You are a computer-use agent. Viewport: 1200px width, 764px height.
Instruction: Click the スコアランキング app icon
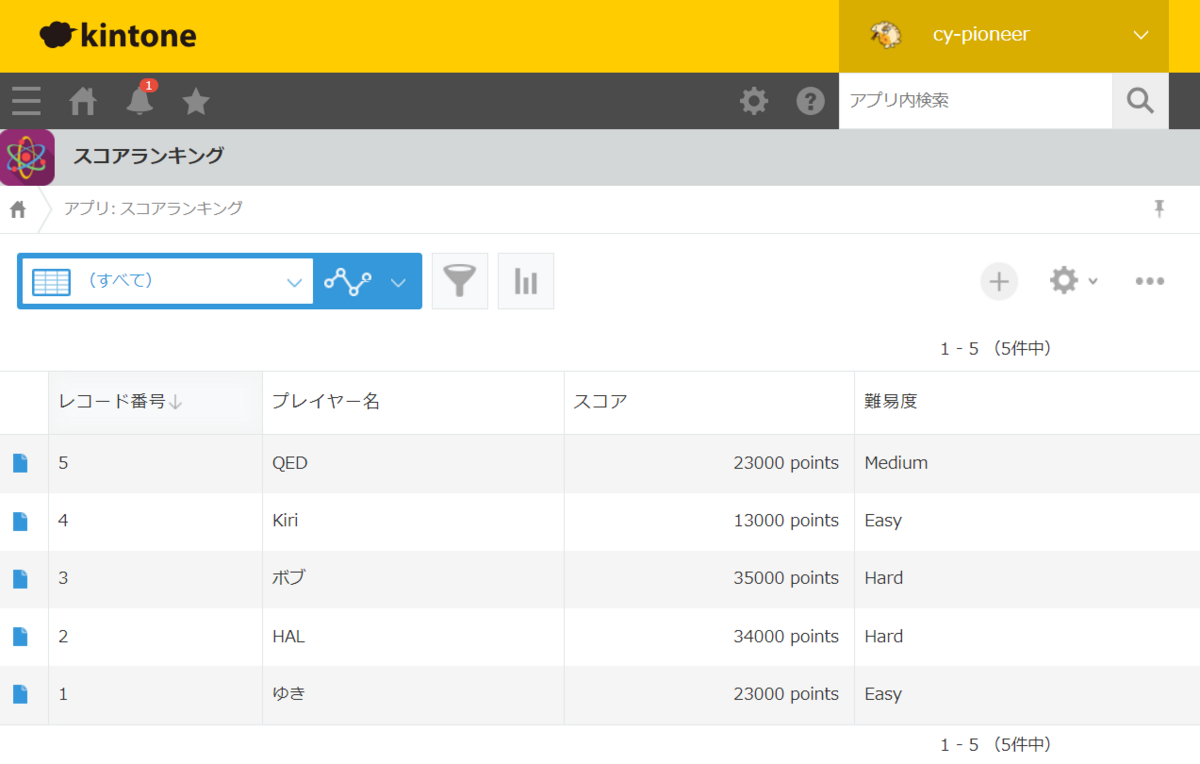click(x=27, y=157)
